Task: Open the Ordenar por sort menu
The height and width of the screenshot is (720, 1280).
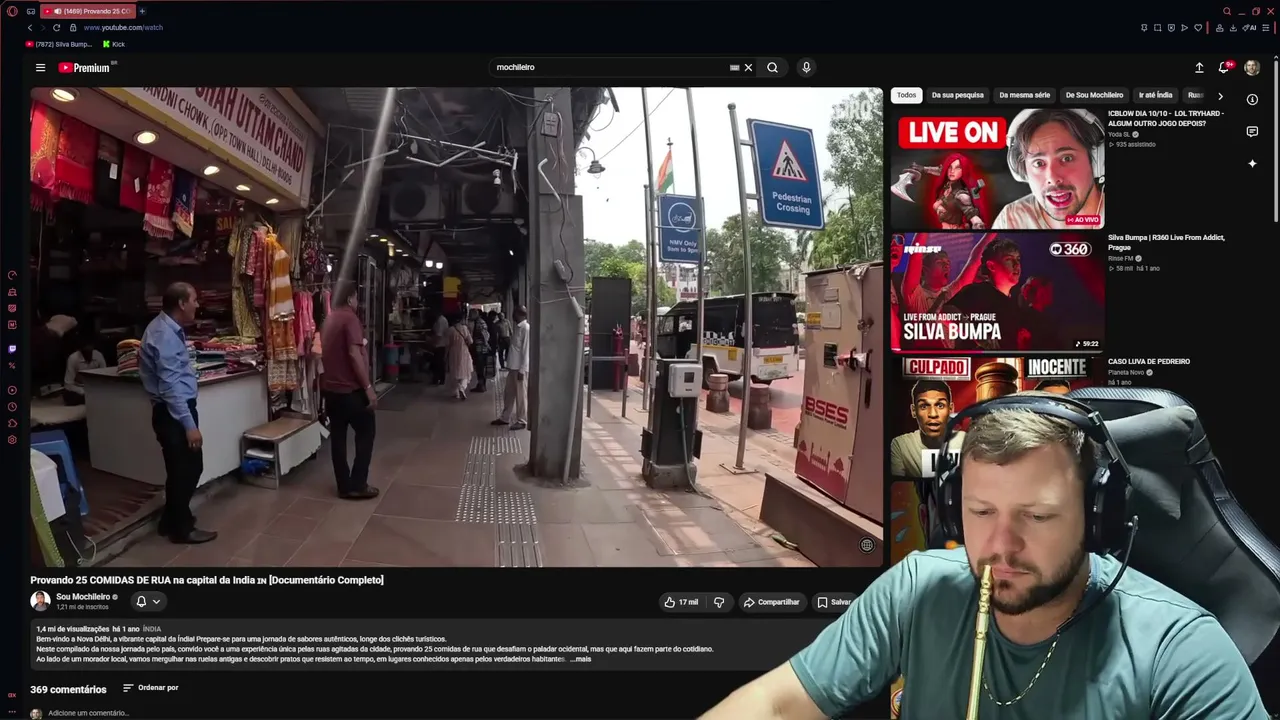Action: [151, 688]
